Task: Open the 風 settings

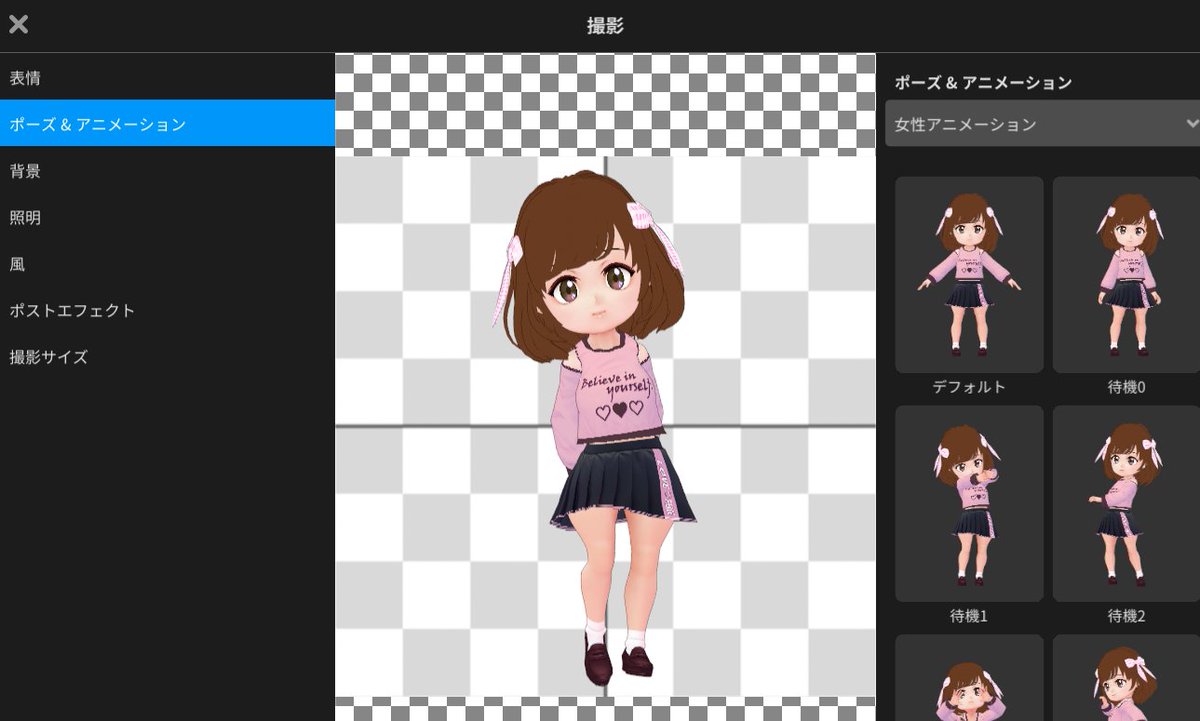Action: [167, 264]
